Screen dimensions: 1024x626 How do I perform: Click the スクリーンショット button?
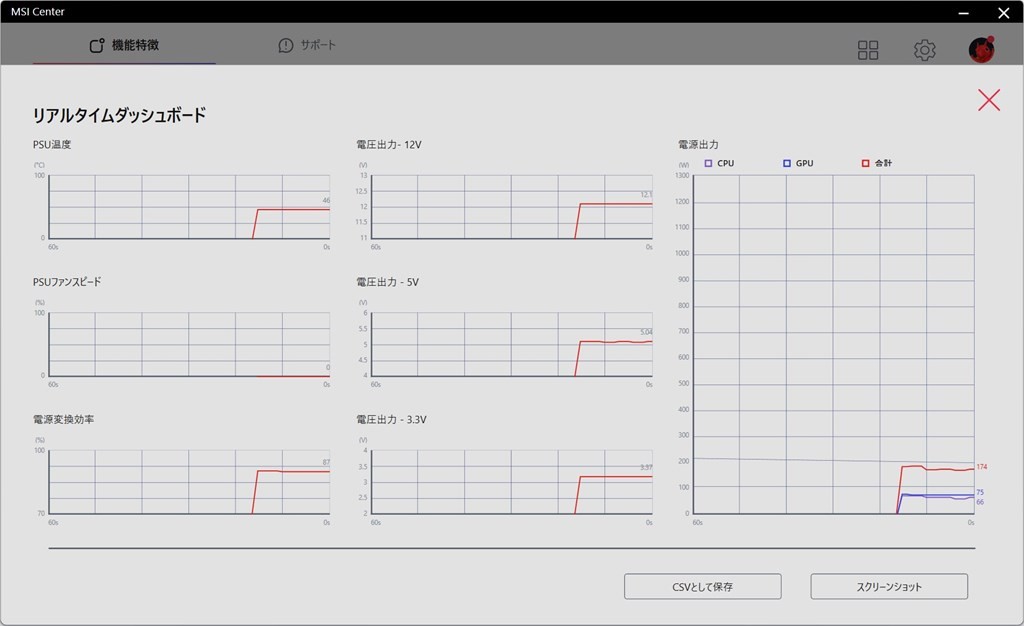coord(889,586)
